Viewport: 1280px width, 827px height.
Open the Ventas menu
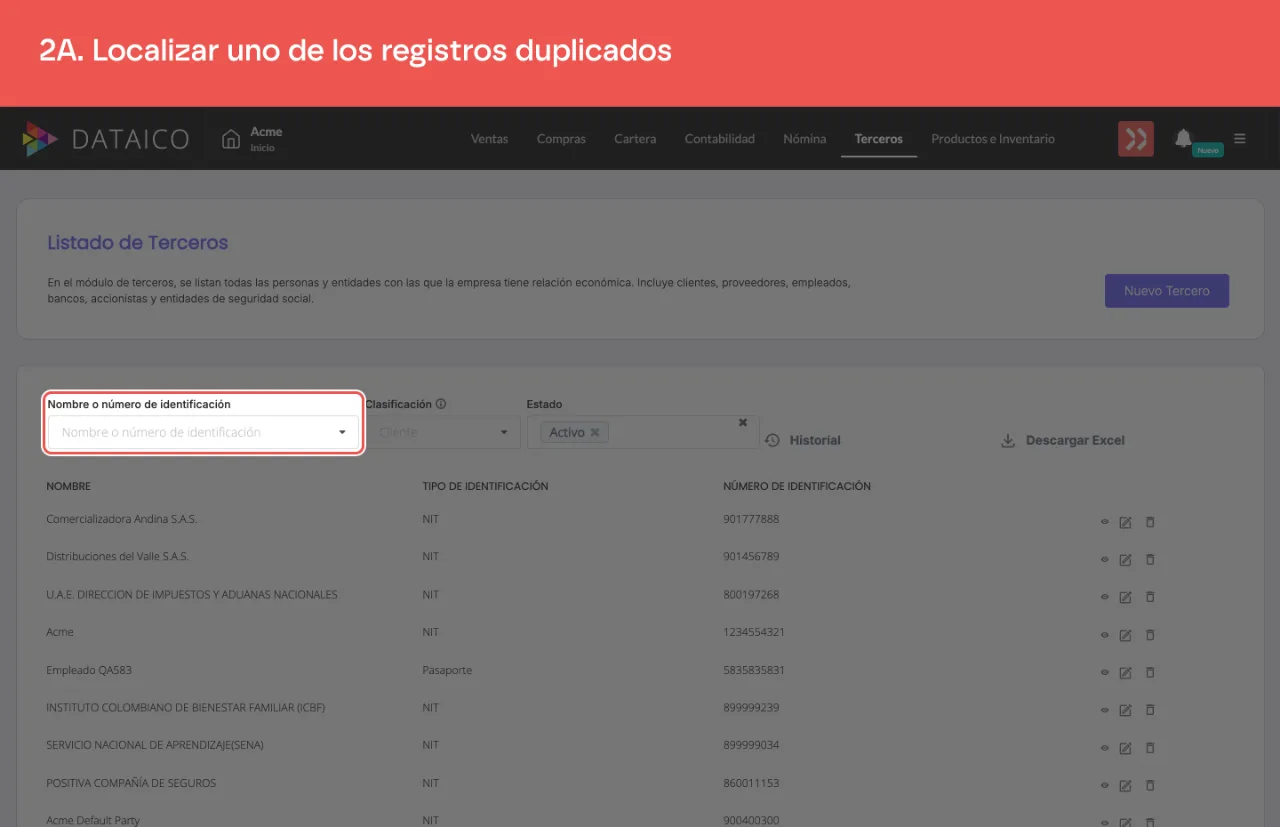(x=489, y=139)
